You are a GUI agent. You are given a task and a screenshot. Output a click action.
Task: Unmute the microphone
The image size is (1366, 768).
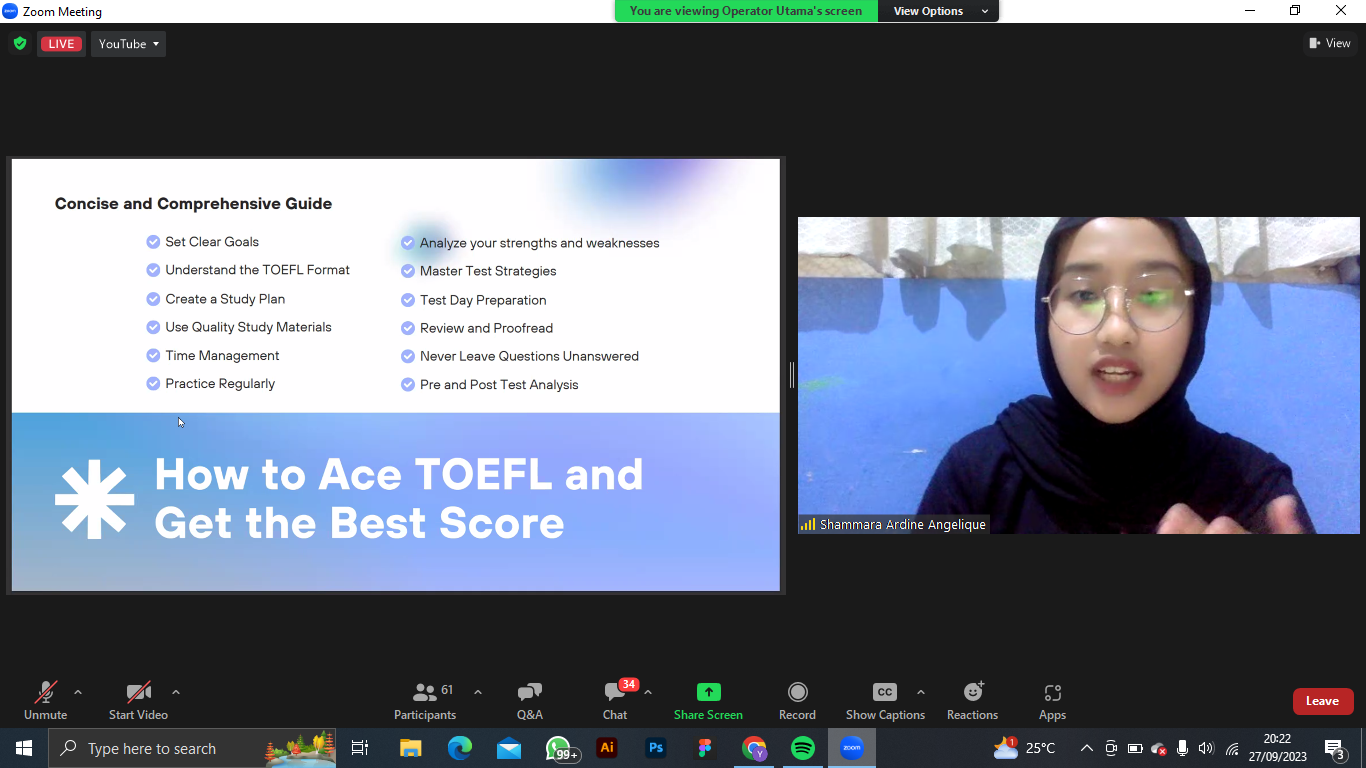(45, 693)
